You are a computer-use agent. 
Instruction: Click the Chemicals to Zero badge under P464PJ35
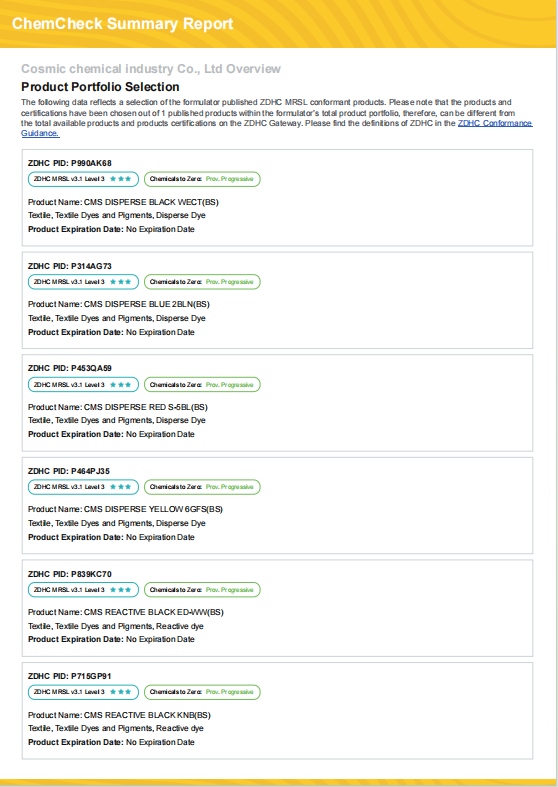coord(202,487)
